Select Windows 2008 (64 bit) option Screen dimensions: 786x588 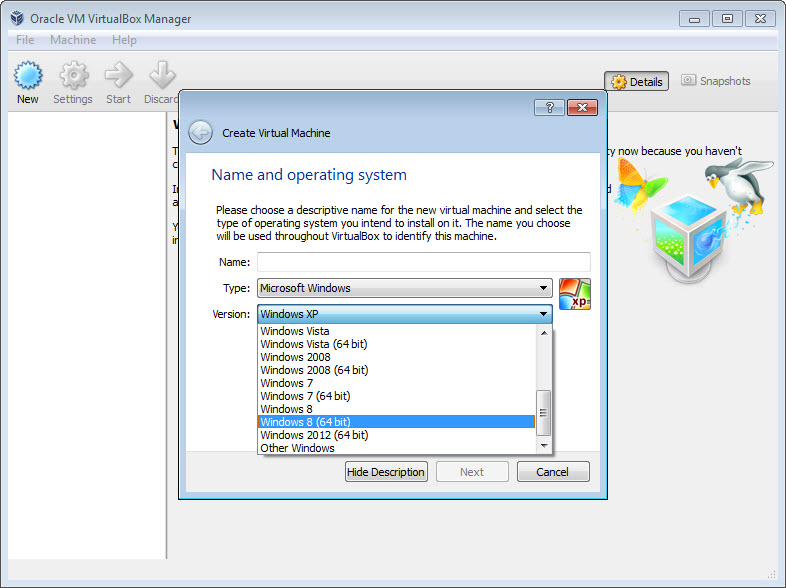pos(397,370)
